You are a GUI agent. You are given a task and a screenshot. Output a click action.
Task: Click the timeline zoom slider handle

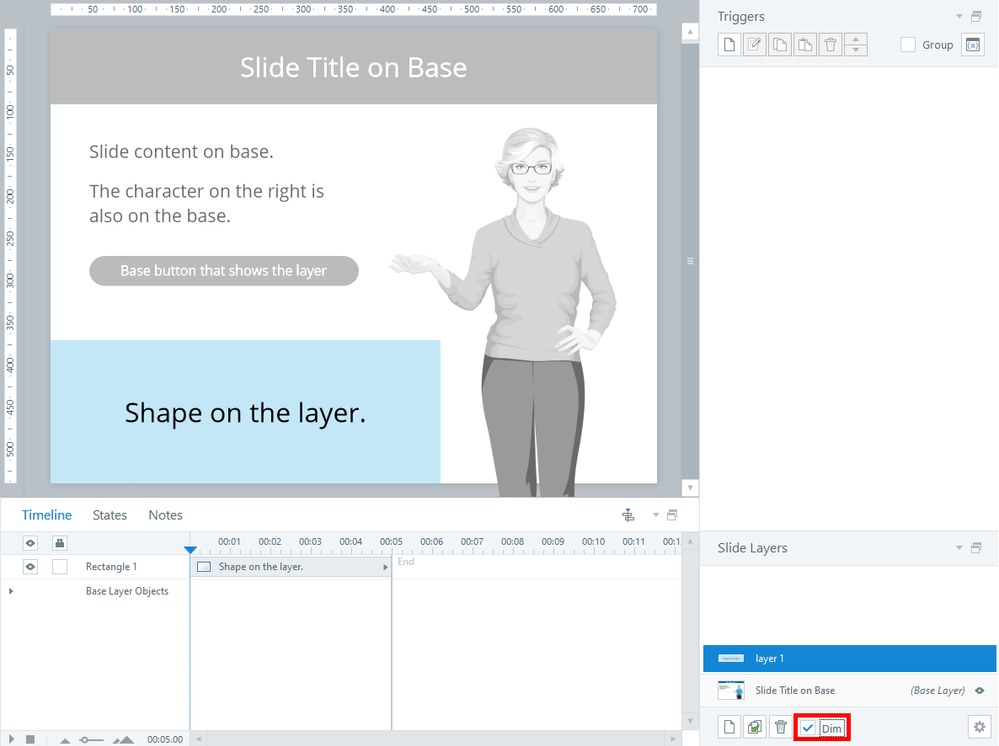click(84, 740)
